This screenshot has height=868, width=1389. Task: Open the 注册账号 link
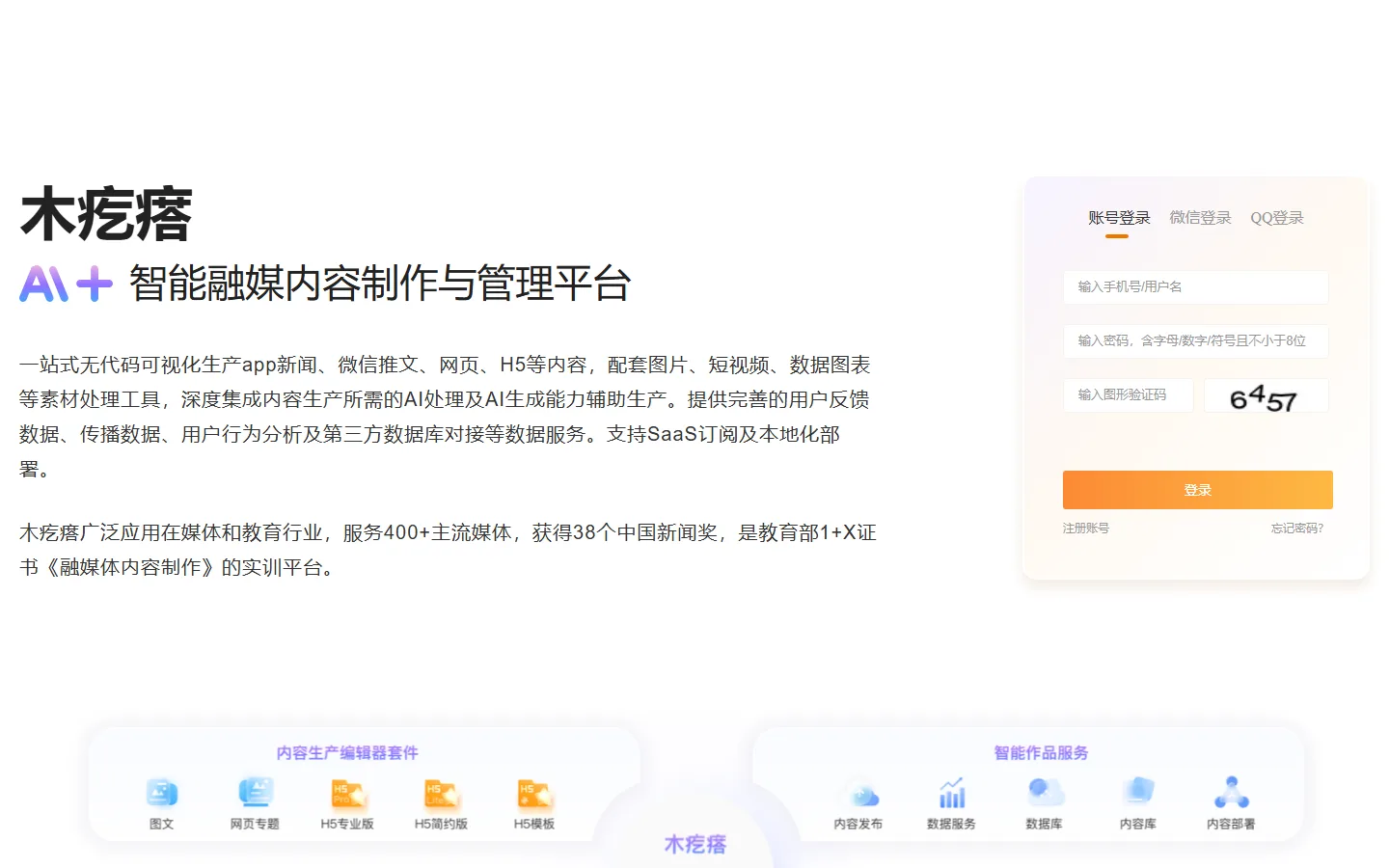point(1086,529)
